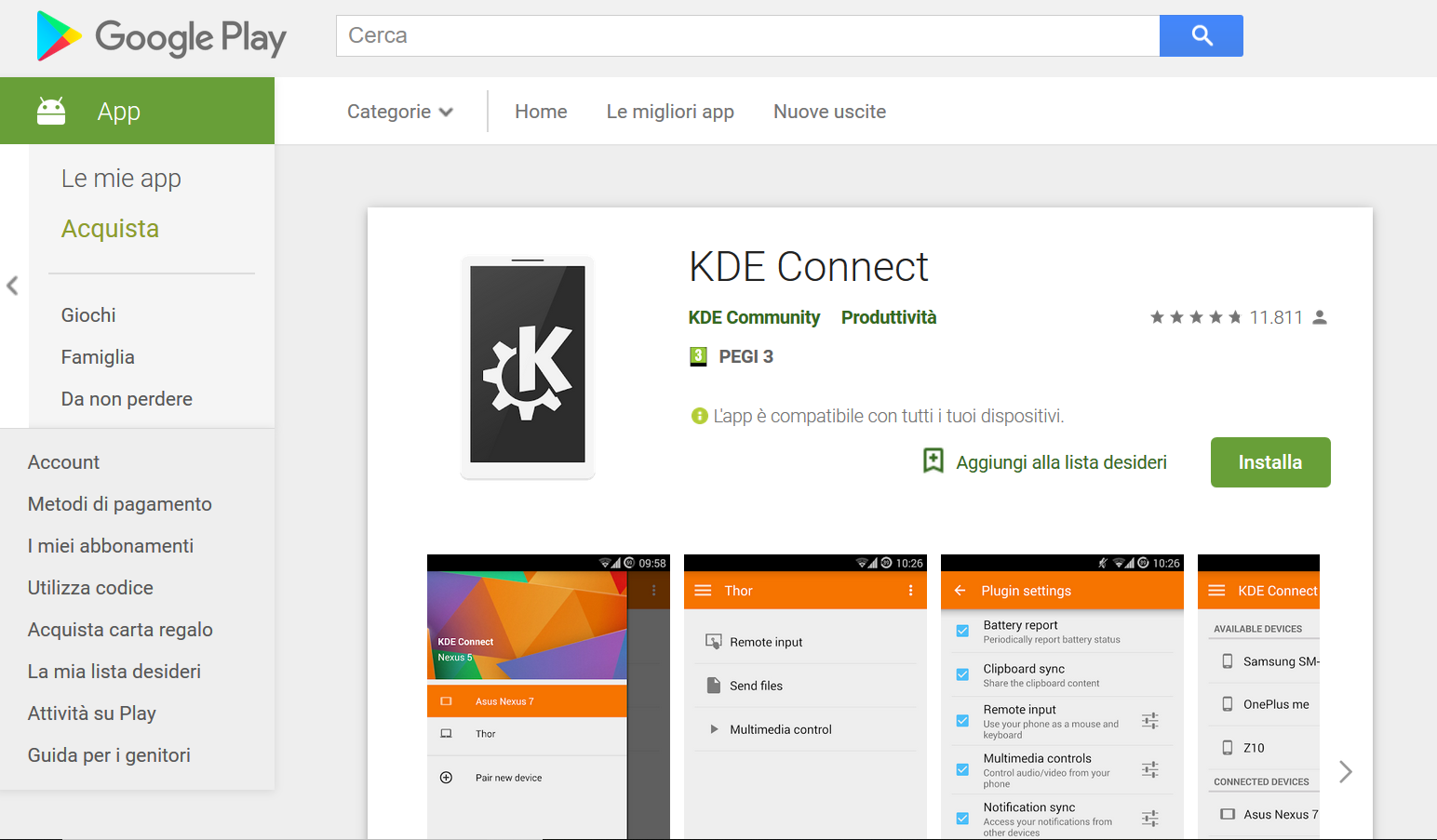Viewport: 1437px width, 840px height.
Task: Click the reviewer person icon beside 11.811
Action: pos(1320,317)
